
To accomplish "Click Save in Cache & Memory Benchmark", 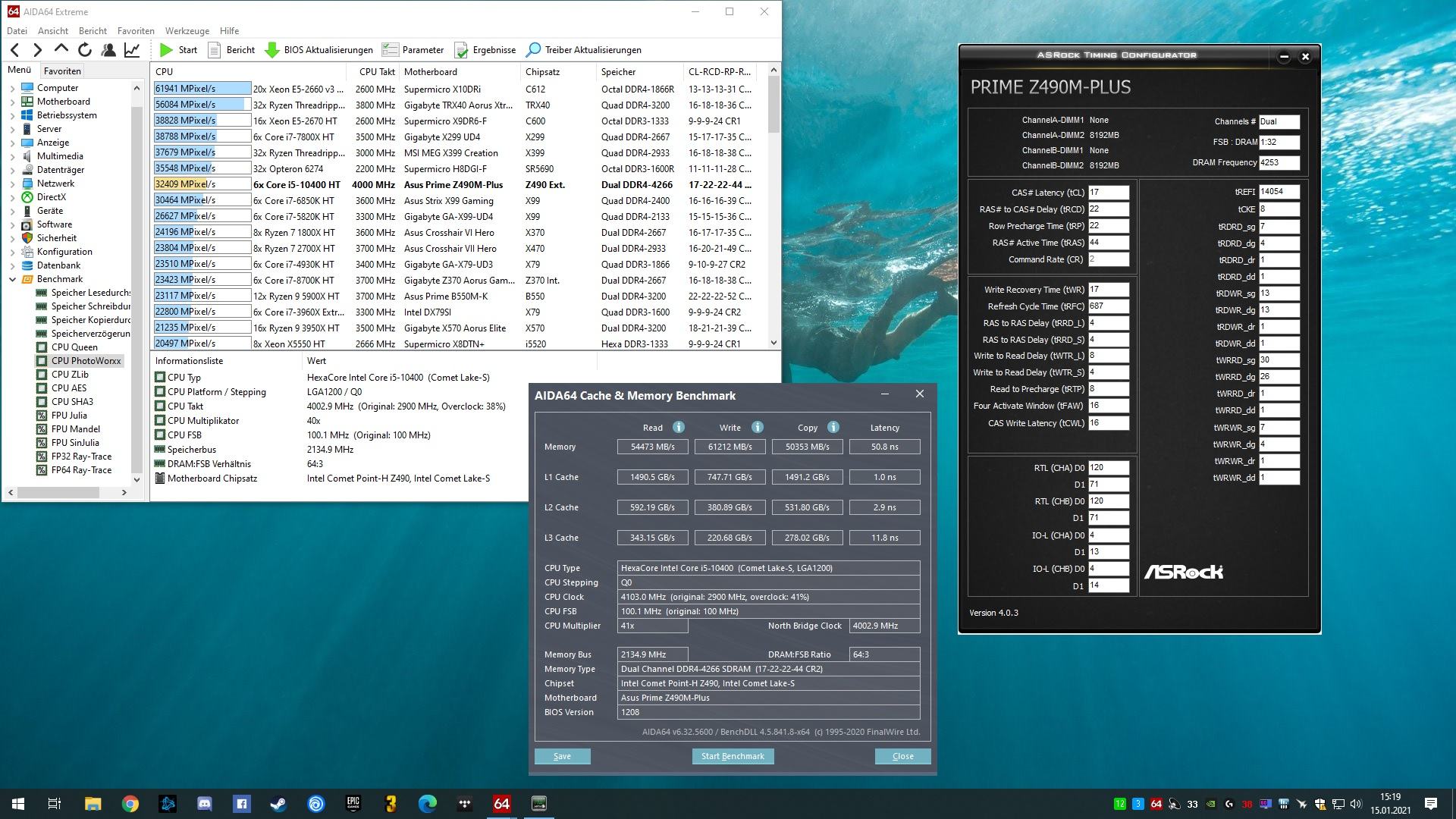I will pos(562,756).
